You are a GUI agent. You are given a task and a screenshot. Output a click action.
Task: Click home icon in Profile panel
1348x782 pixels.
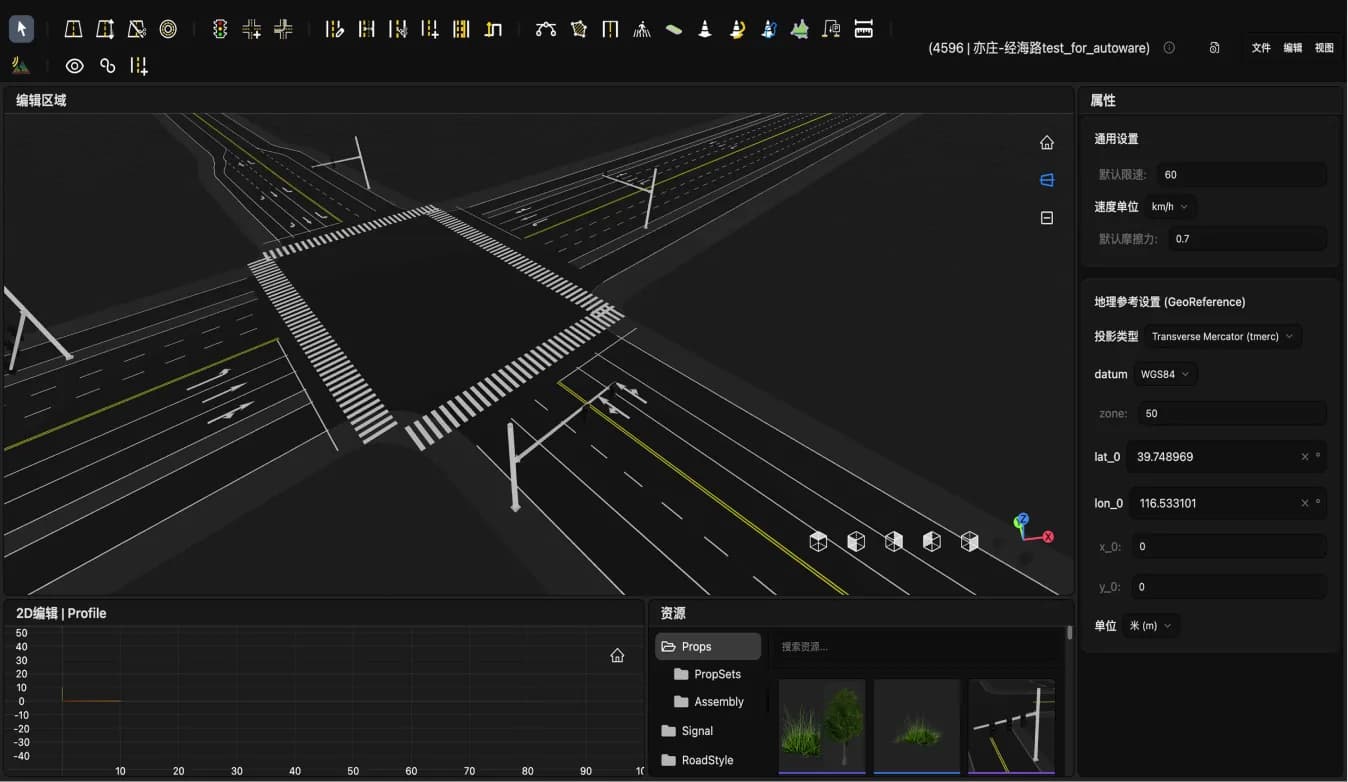pos(617,656)
